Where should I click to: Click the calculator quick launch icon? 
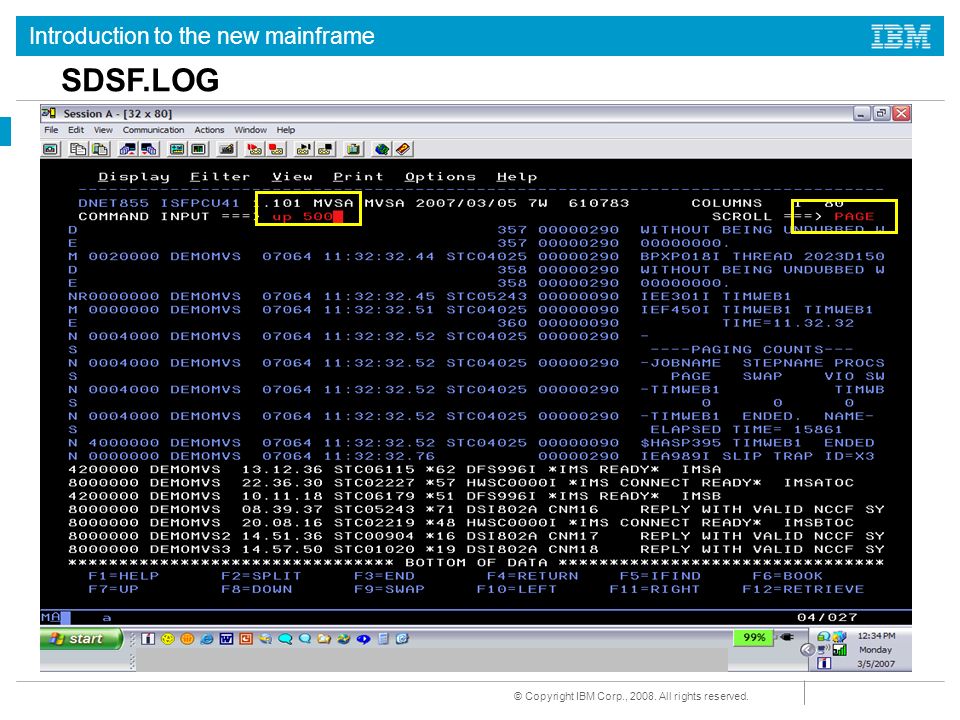(x=383, y=639)
